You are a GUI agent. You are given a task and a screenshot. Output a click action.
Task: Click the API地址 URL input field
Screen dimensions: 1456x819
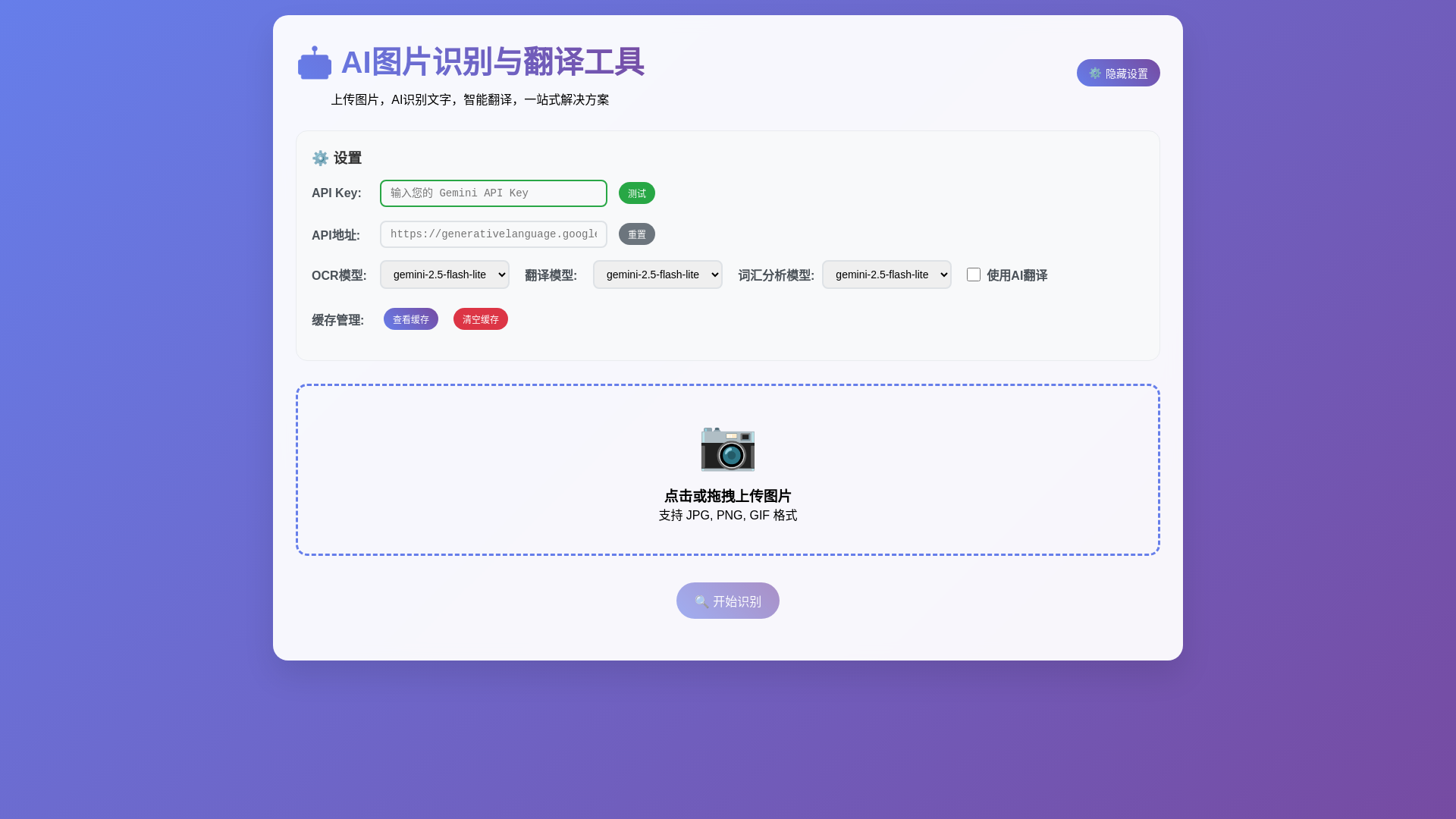click(x=494, y=234)
